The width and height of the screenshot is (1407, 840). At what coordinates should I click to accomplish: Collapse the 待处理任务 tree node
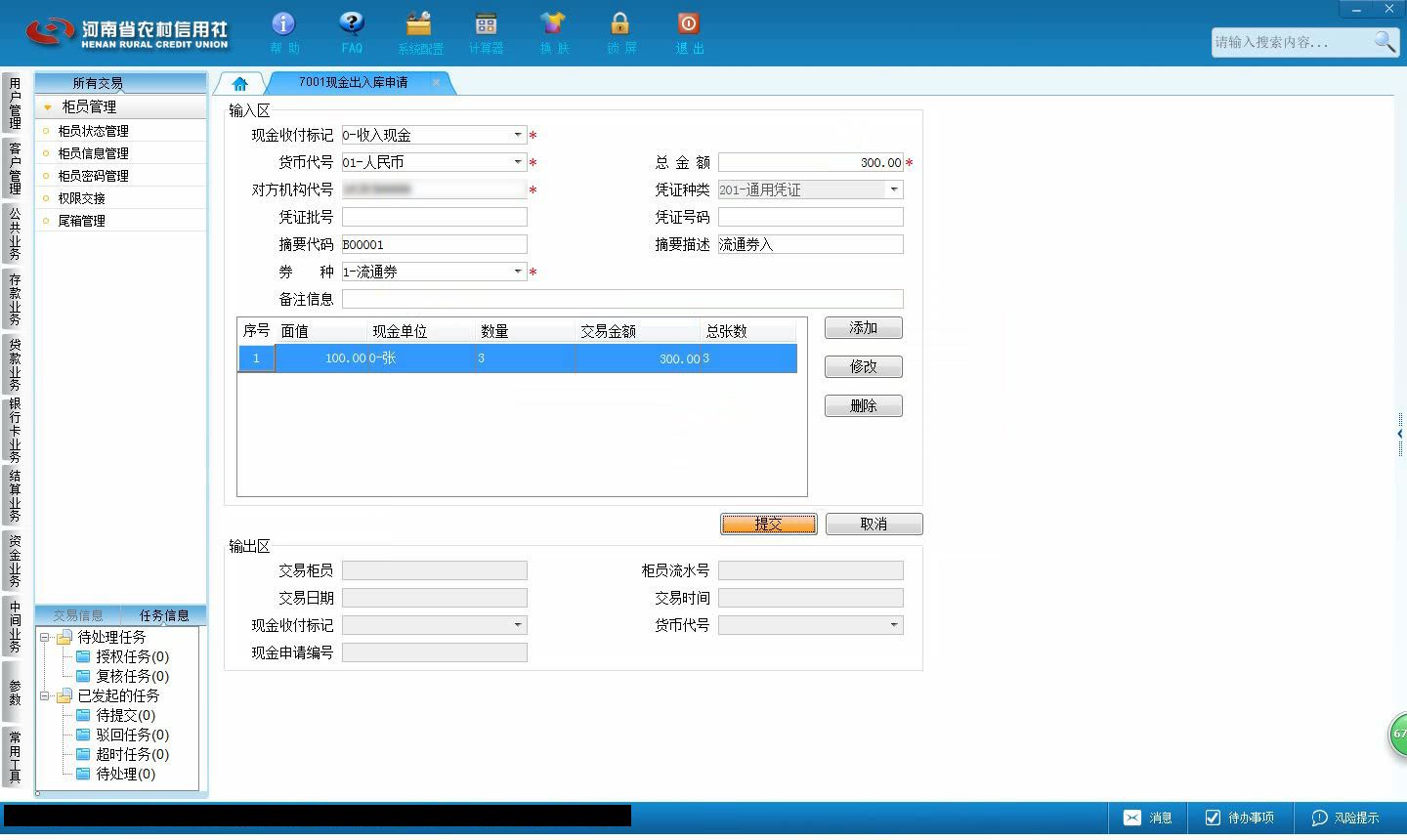tap(44, 637)
